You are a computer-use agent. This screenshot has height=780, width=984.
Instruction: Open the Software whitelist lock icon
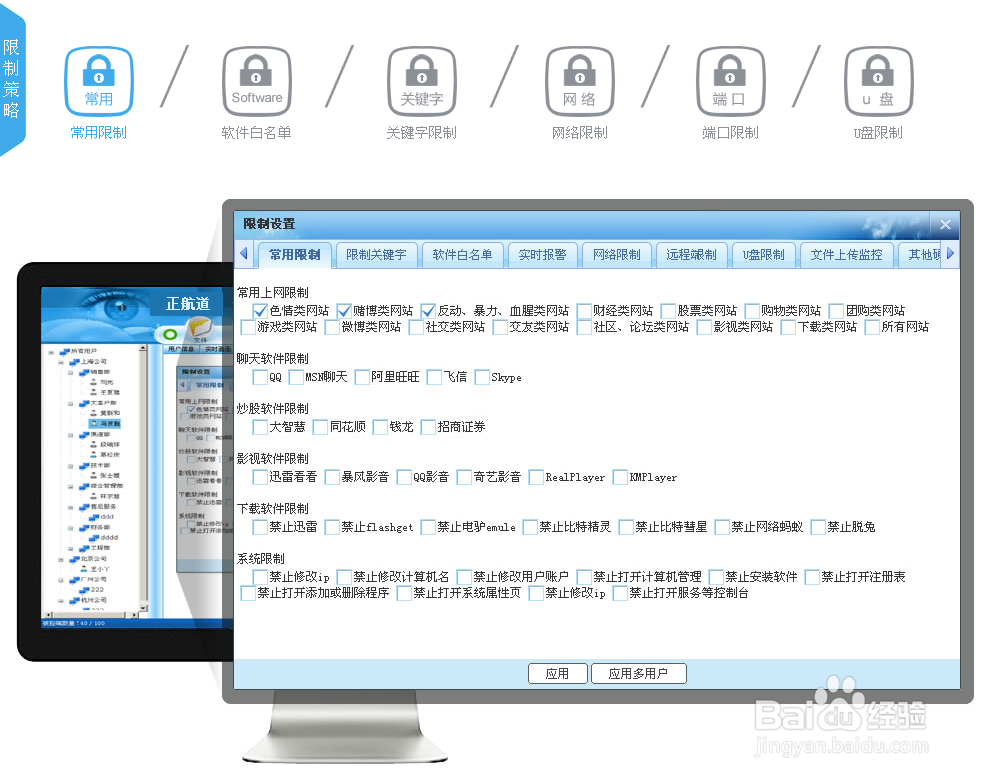(257, 81)
